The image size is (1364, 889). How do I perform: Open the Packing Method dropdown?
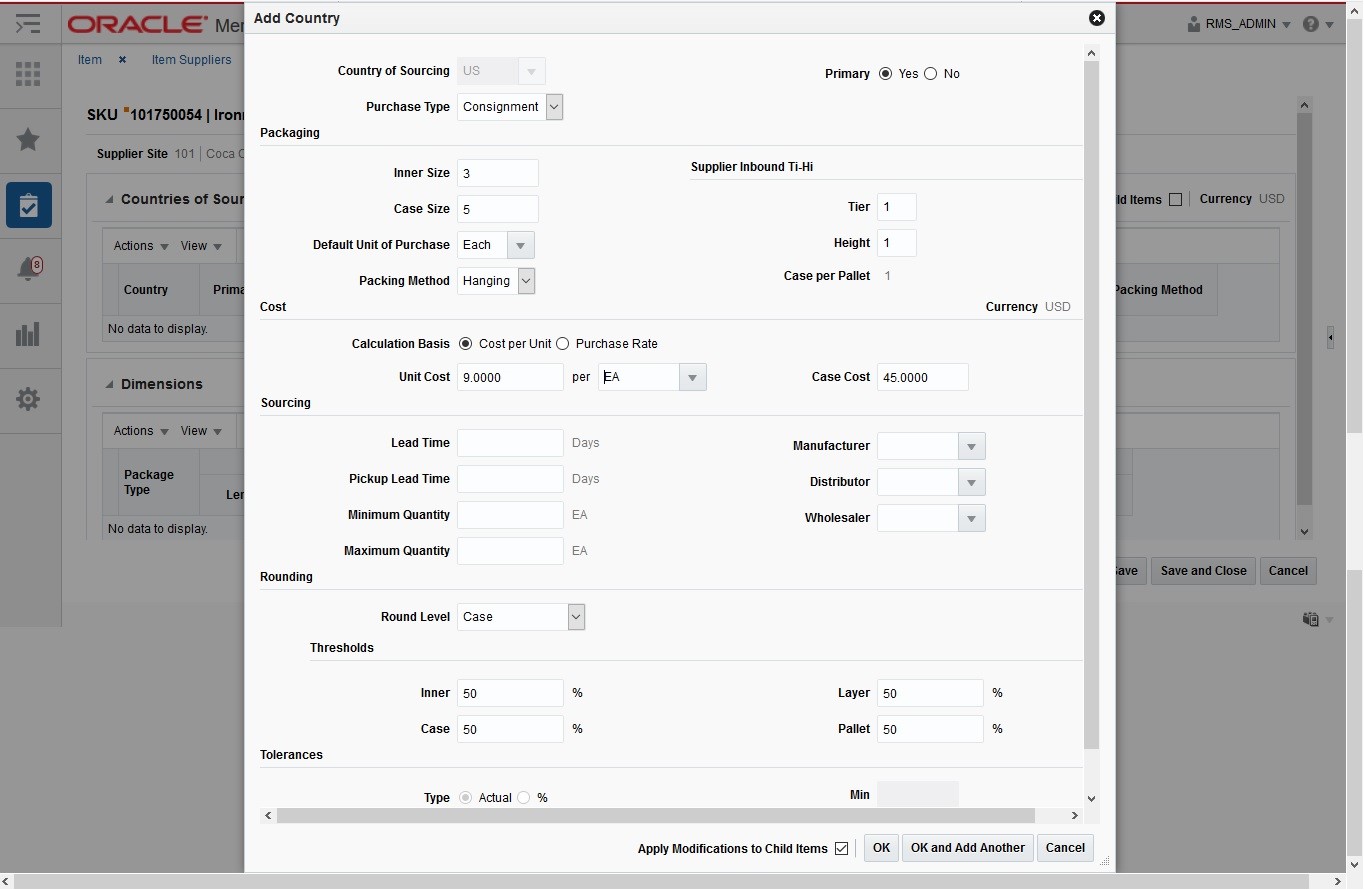[525, 281]
